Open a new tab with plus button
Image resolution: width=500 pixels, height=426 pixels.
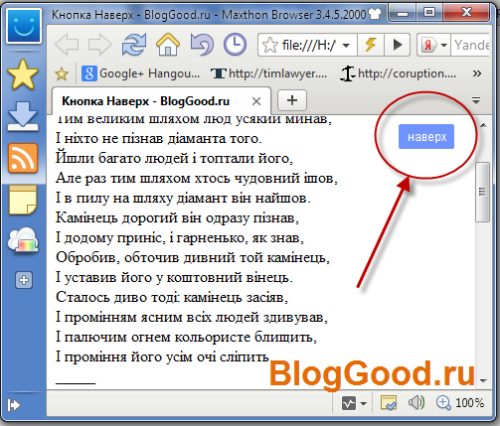292,100
